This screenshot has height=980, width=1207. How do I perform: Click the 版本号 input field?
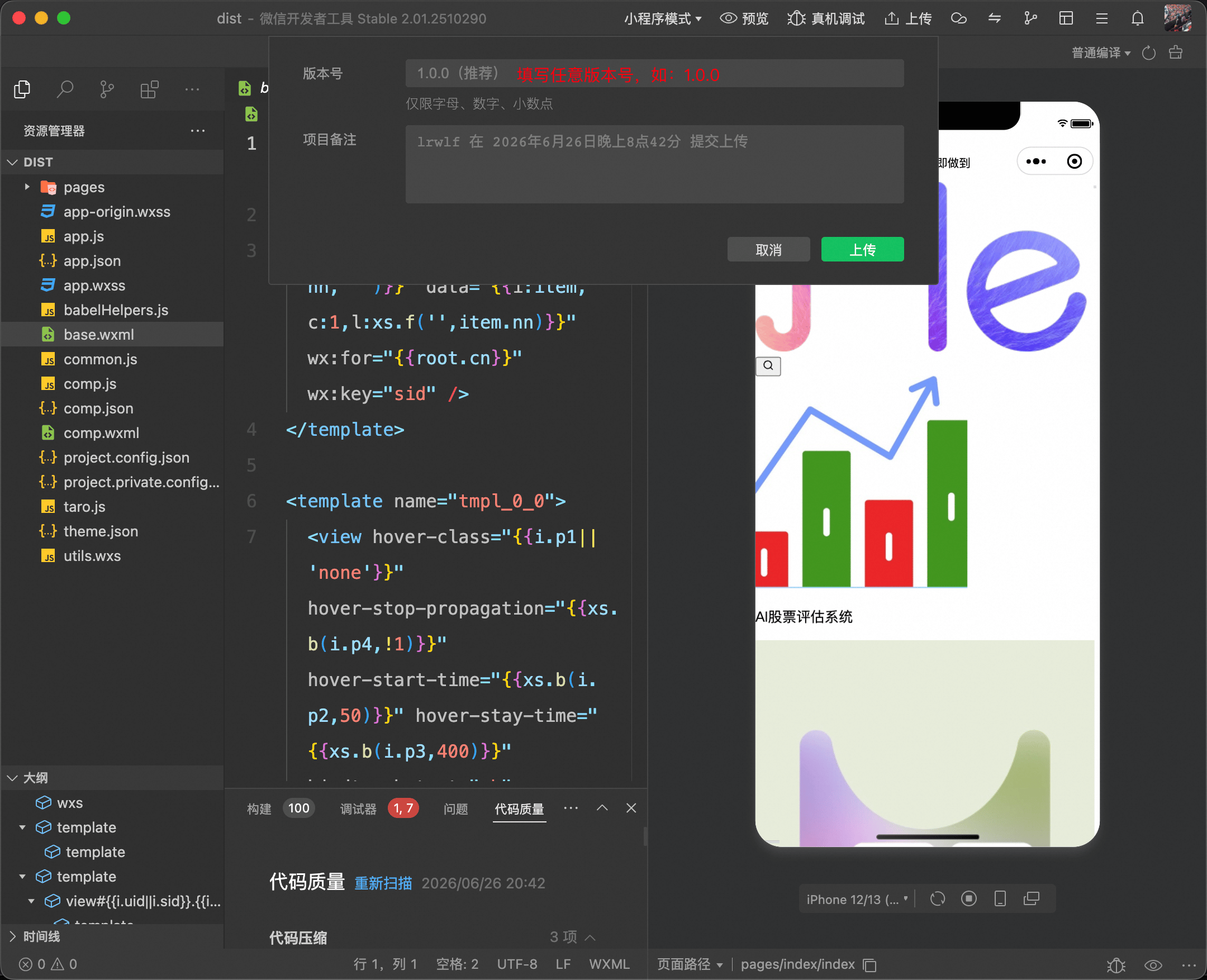[x=654, y=73]
